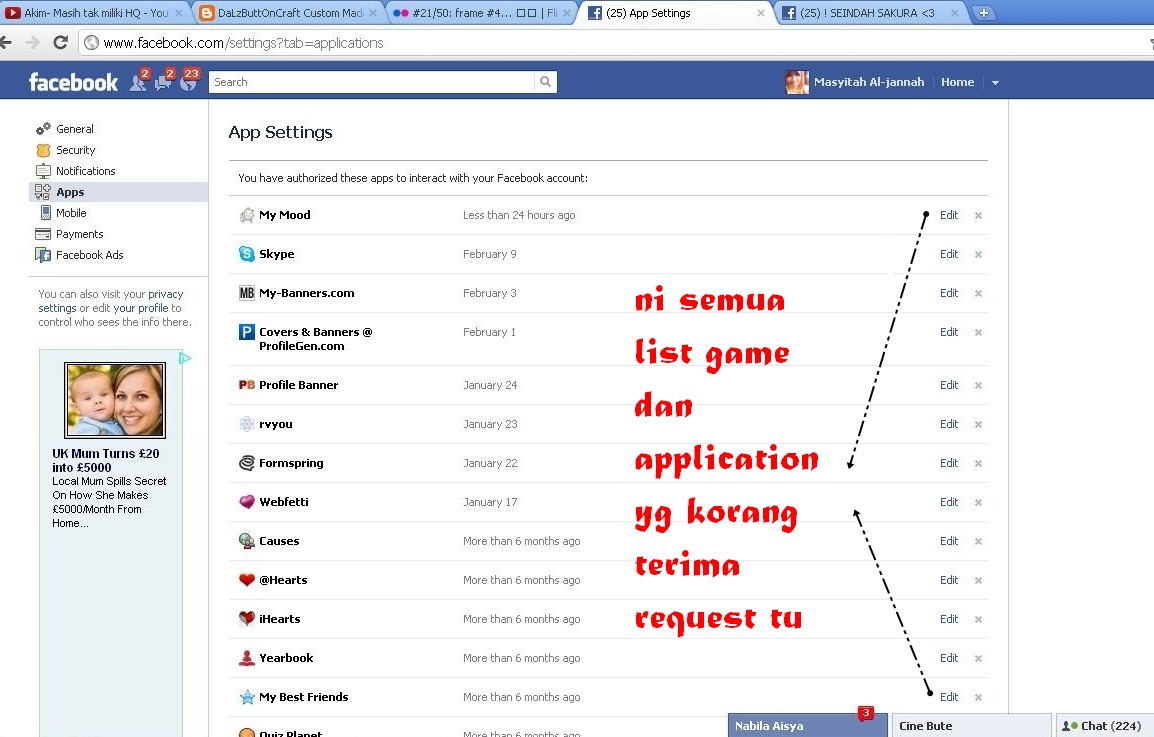This screenshot has height=737, width=1154.
Task: Remove the Skype app
Action: pos(978,255)
